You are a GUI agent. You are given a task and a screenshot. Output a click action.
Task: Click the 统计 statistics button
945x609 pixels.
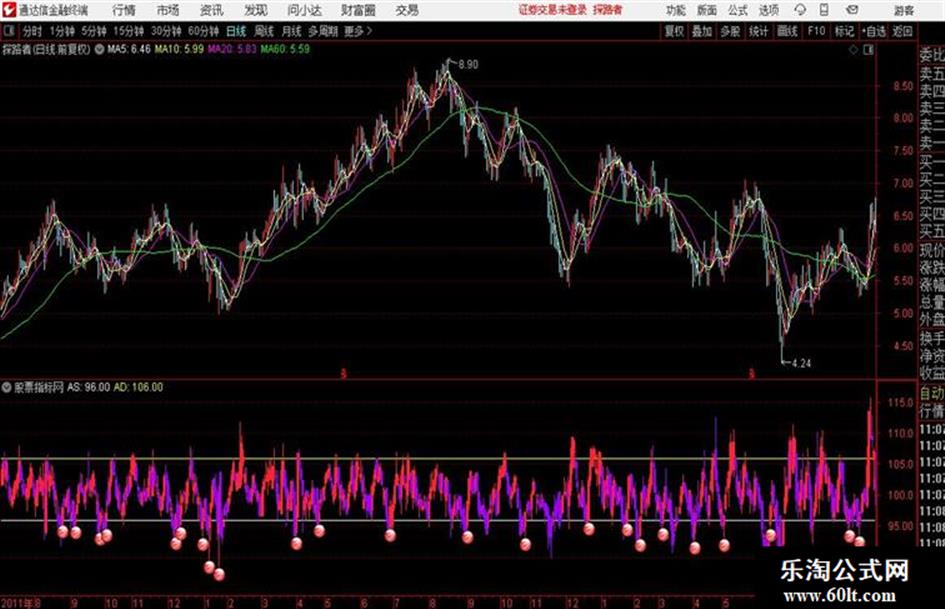(x=759, y=31)
